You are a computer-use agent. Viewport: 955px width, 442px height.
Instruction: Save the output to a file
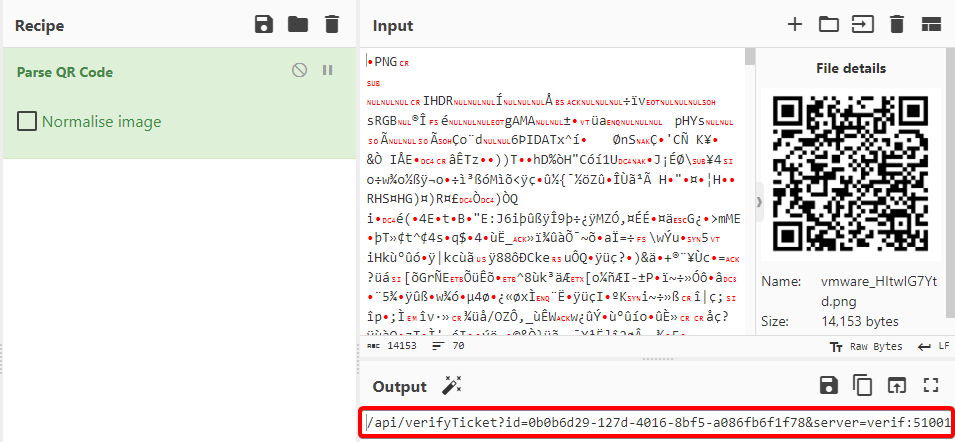[829, 385]
